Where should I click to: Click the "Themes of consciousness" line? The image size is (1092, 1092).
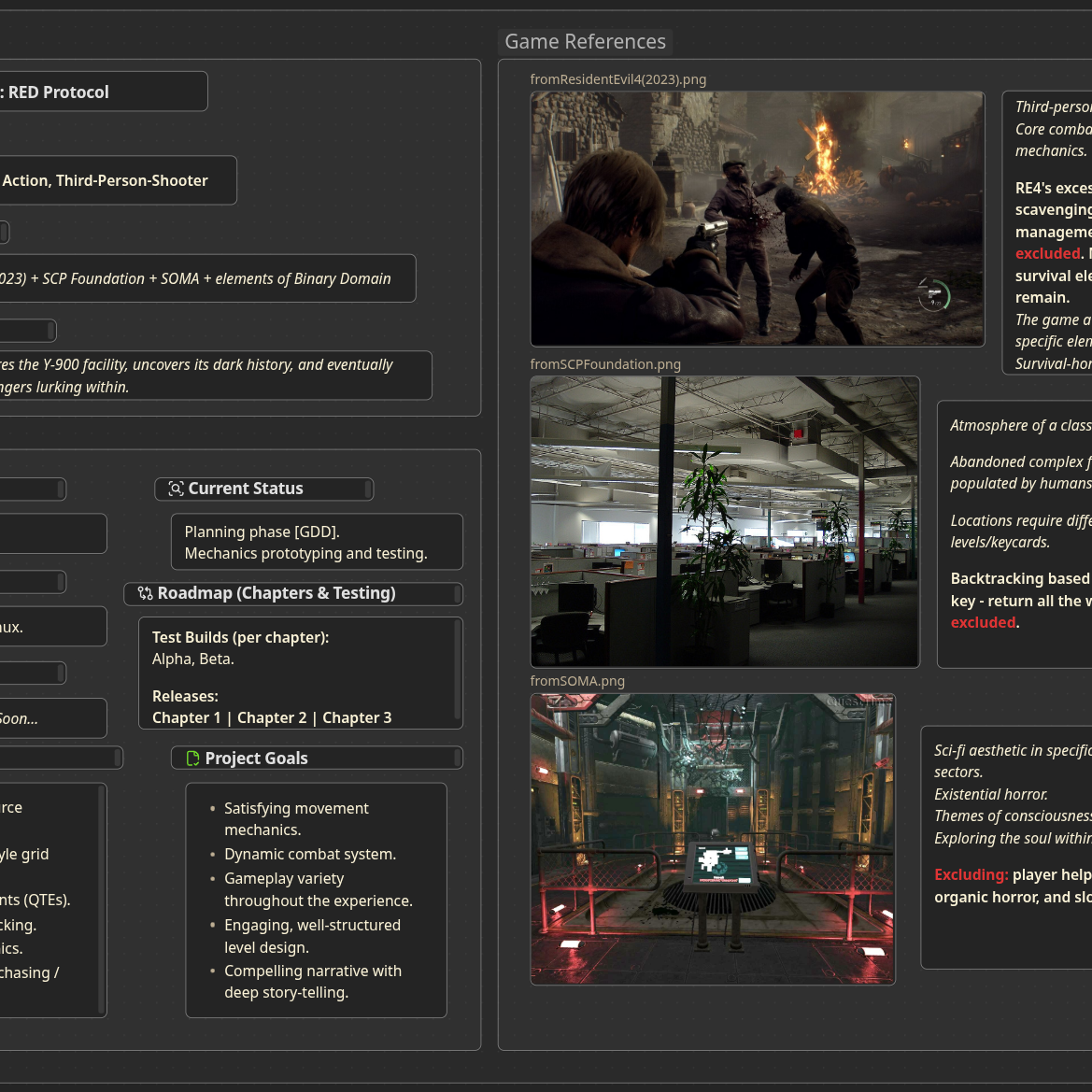(x=1014, y=816)
